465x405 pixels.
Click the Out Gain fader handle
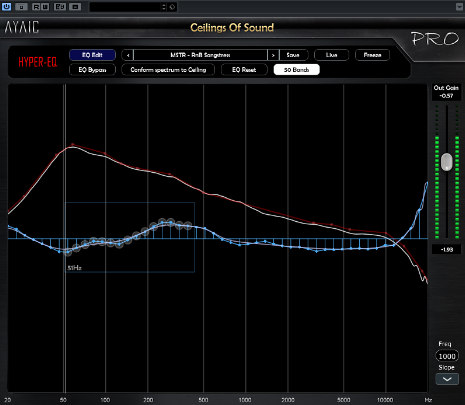pyautogui.click(x=447, y=162)
